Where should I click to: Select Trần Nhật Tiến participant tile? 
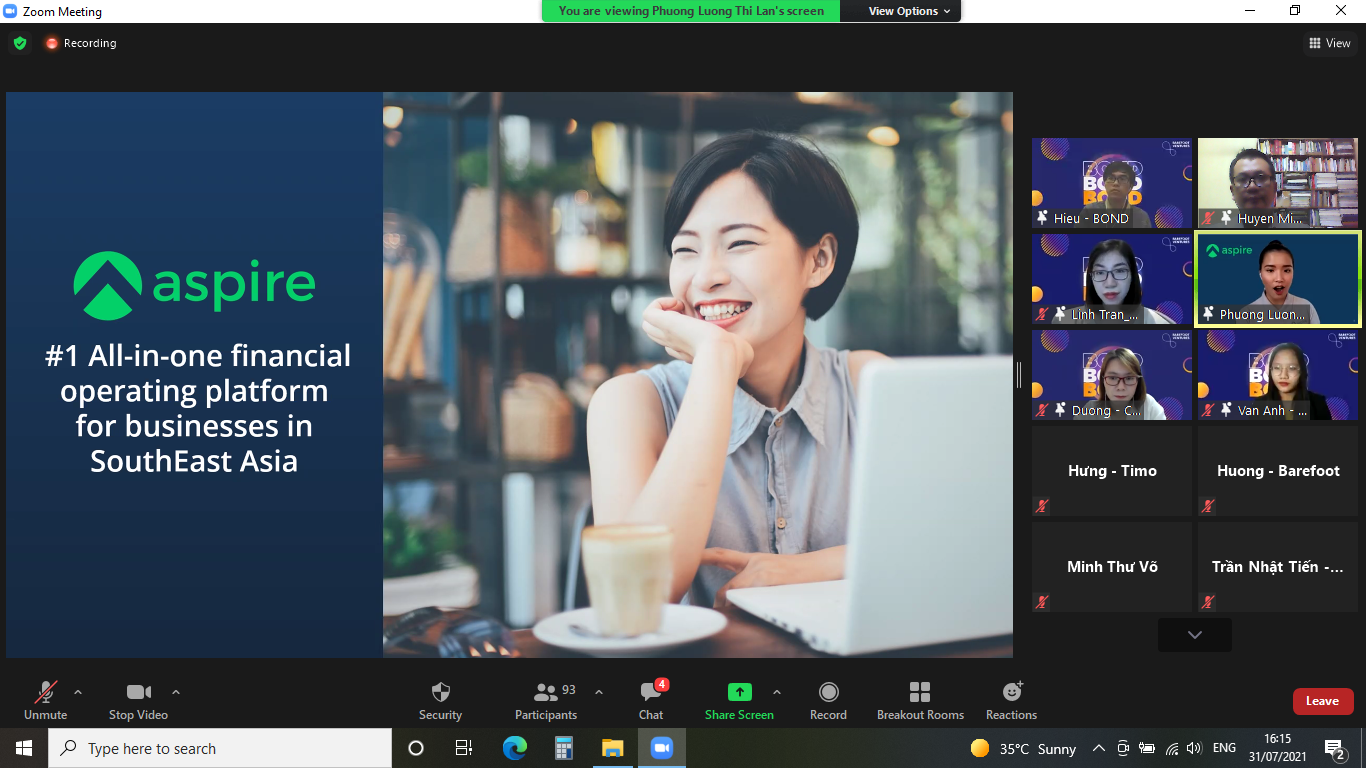tap(1278, 567)
